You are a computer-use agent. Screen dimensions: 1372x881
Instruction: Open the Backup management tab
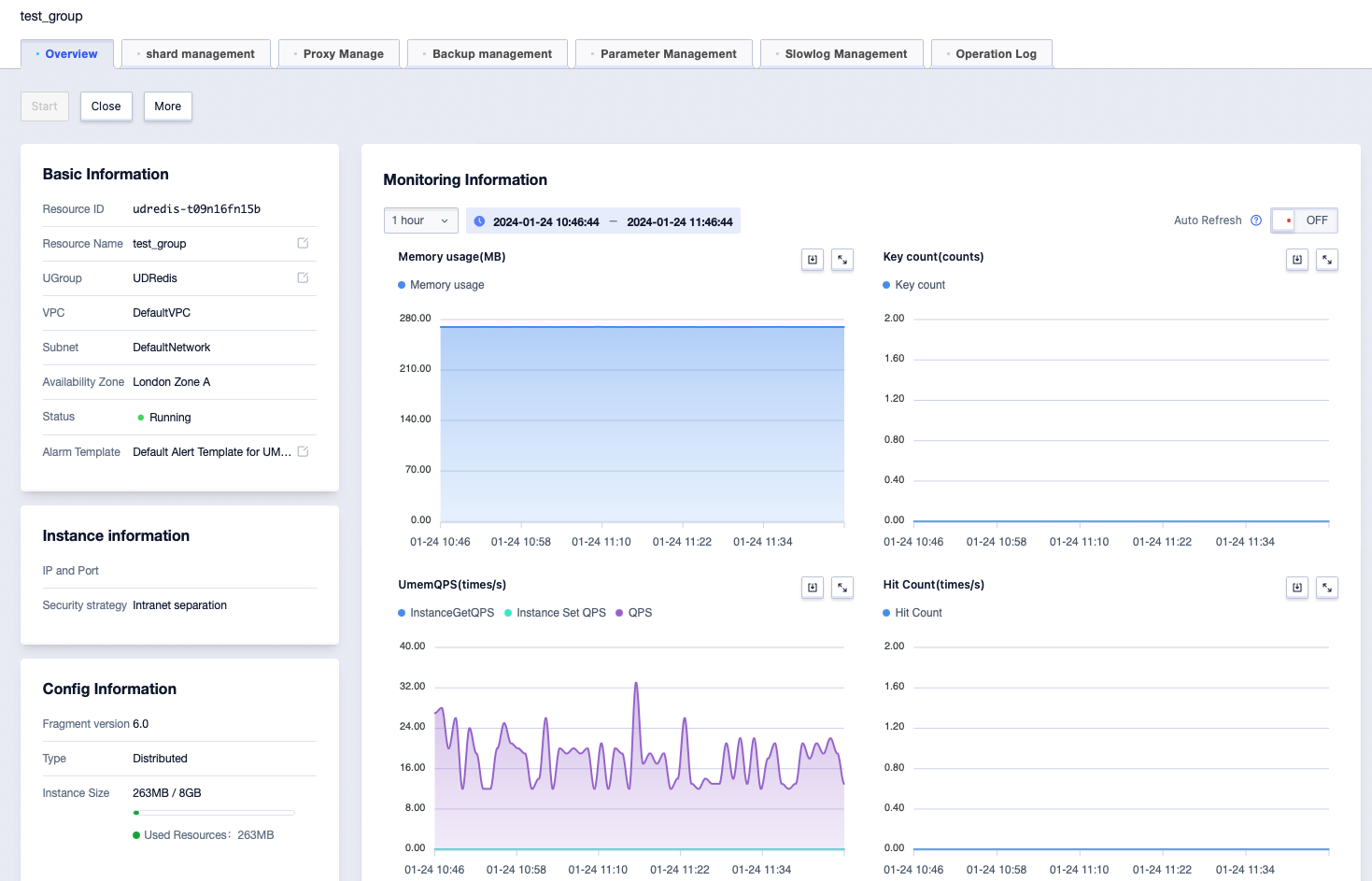click(x=488, y=54)
